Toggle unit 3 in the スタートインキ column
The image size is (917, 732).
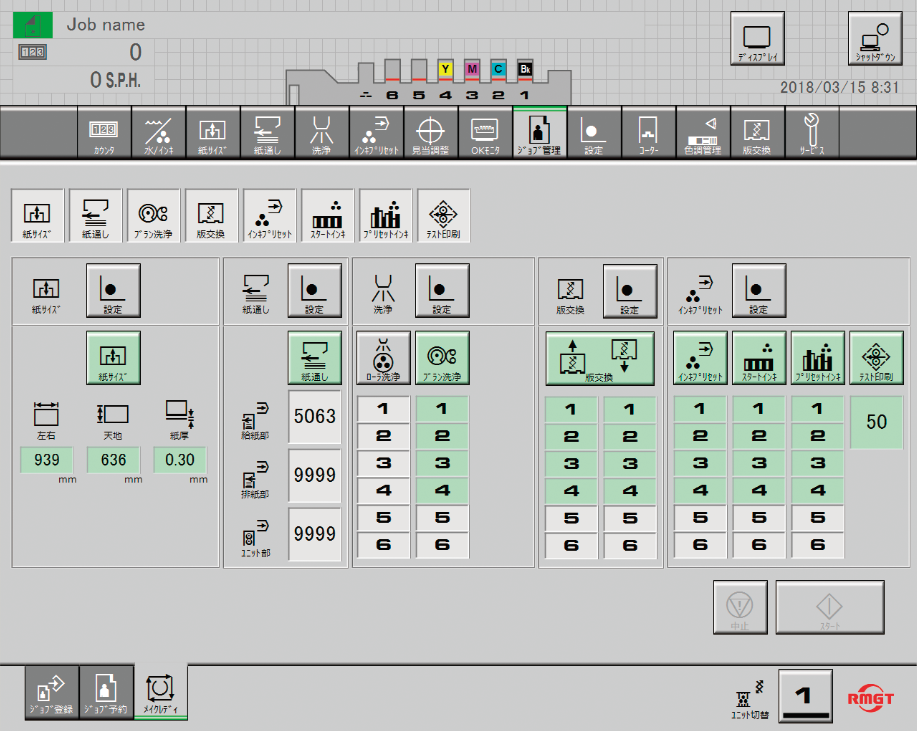click(759, 464)
